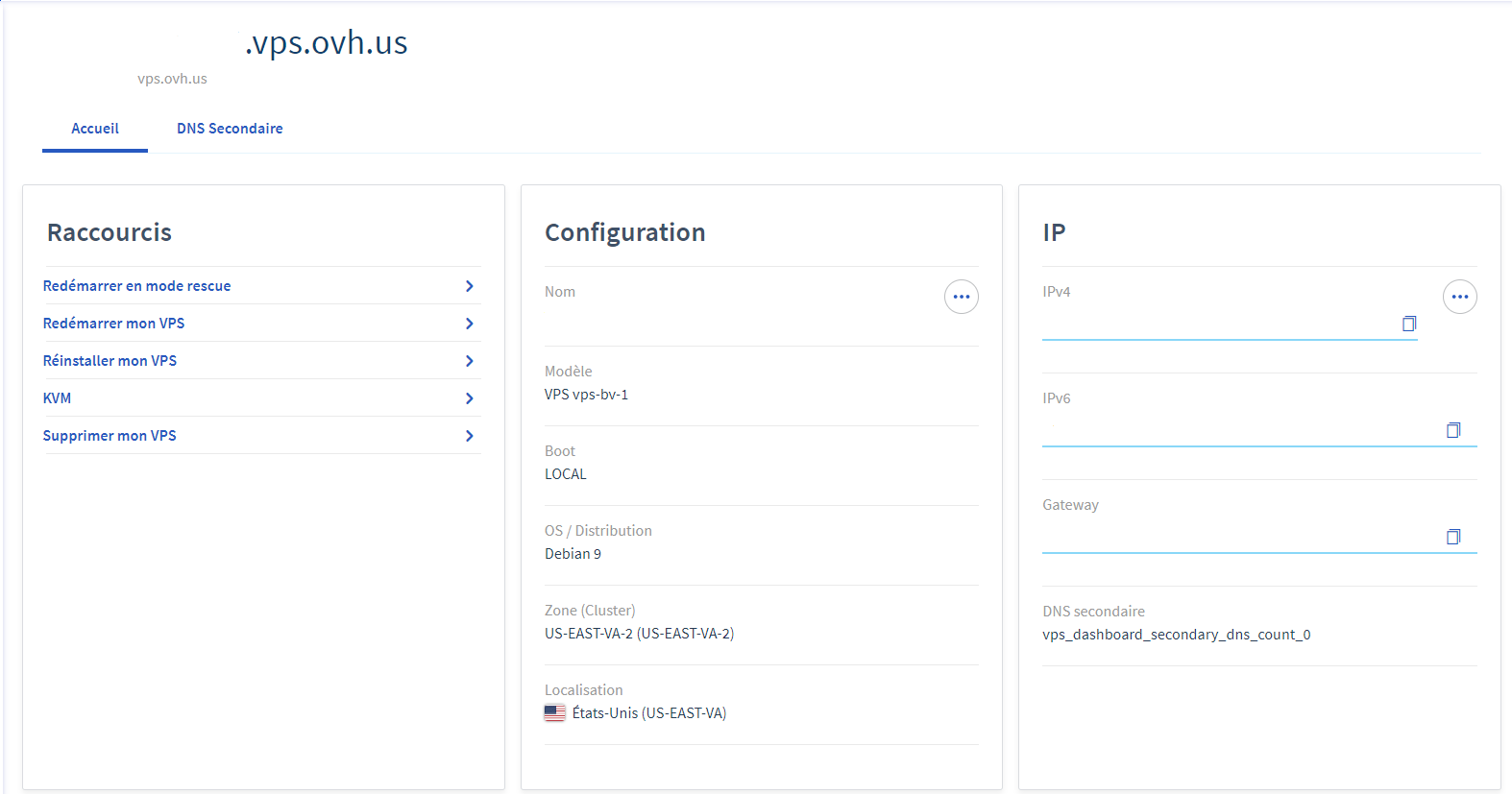This screenshot has width=1512, height=794.
Task: Click the Redémarrer mon VPS shortcut
Action: (x=114, y=324)
